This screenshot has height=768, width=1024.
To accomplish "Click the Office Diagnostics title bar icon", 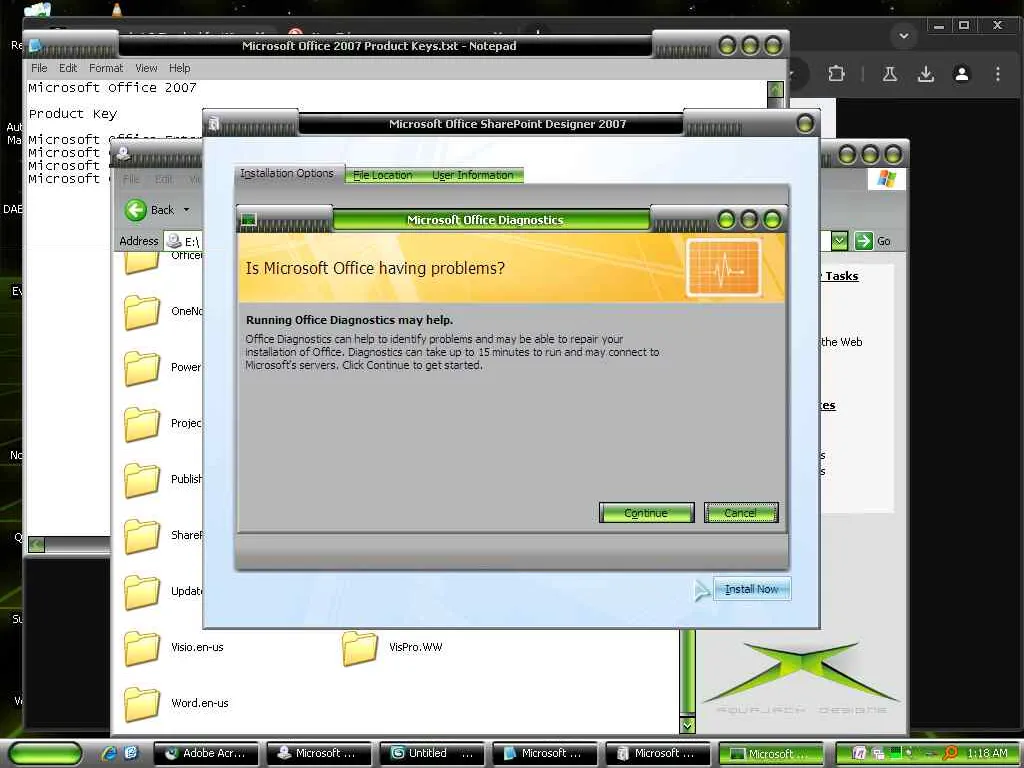I will click(248, 219).
